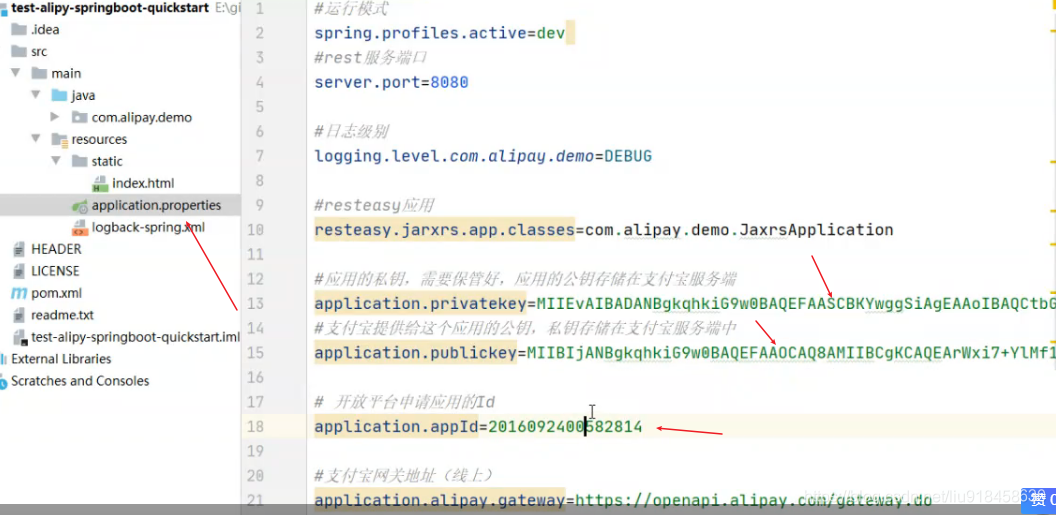The image size is (1056, 515).
Task: Click the LICENSE file icon
Action: tap(19, 271)
